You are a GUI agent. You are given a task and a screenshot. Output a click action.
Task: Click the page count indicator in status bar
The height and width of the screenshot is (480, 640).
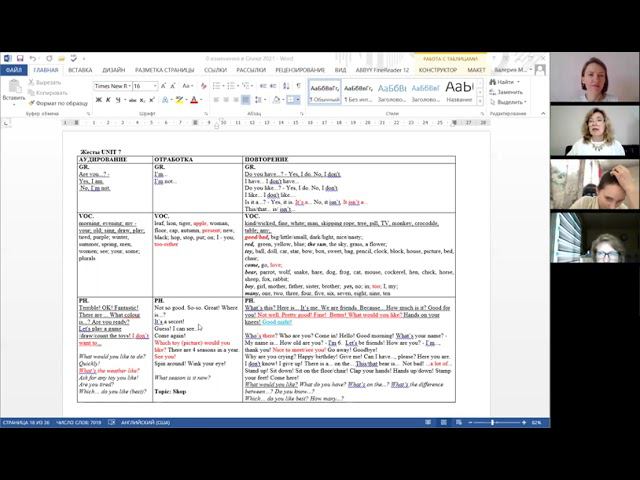point(26,422)
